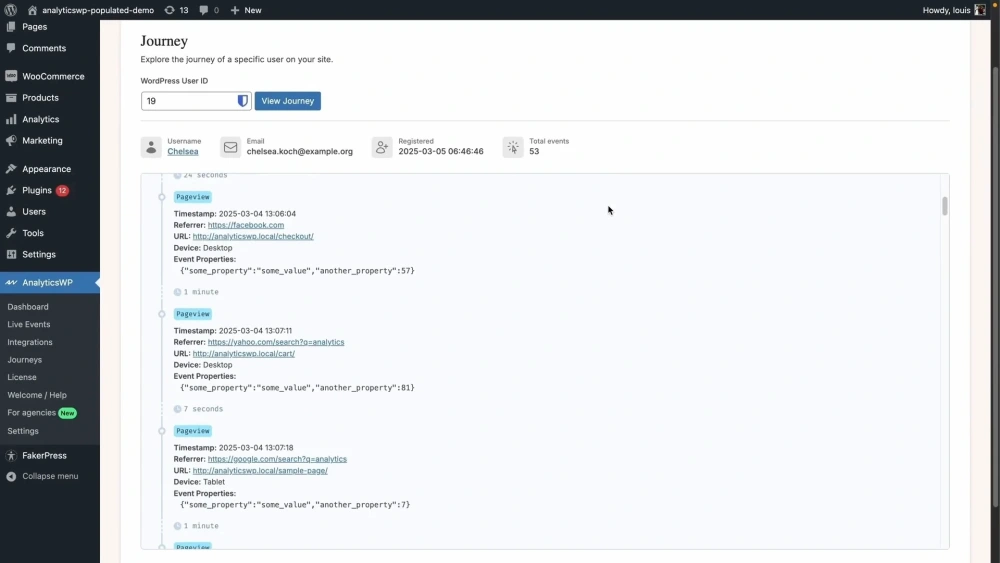
Task: Click the Username person icon
Action: click(151, 147)
